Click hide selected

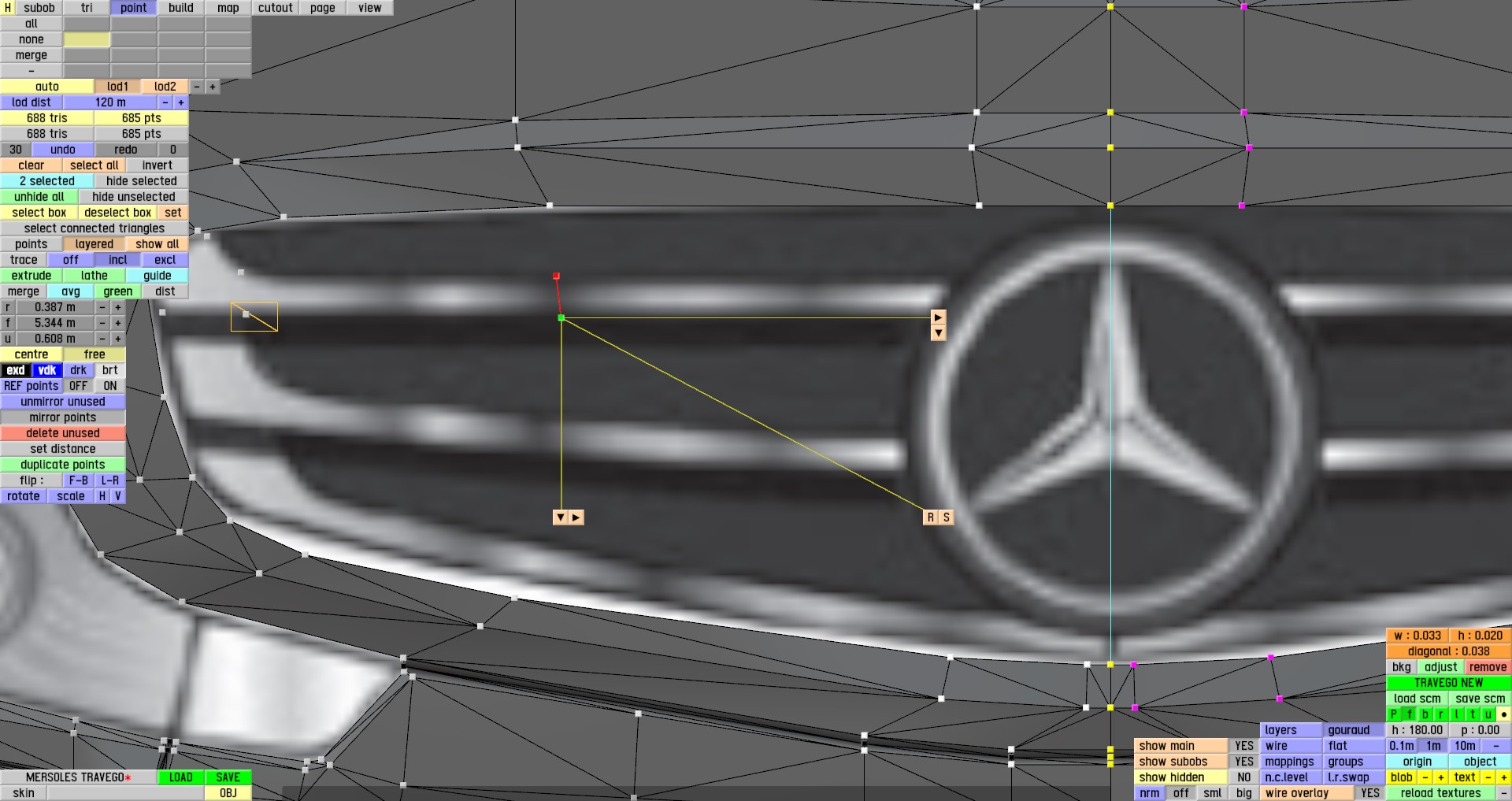(142, 181)
